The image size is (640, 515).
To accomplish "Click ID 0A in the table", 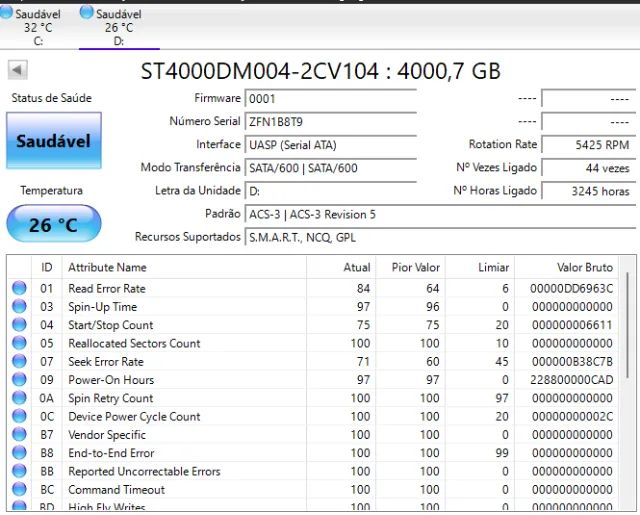I will click(46, 398).
